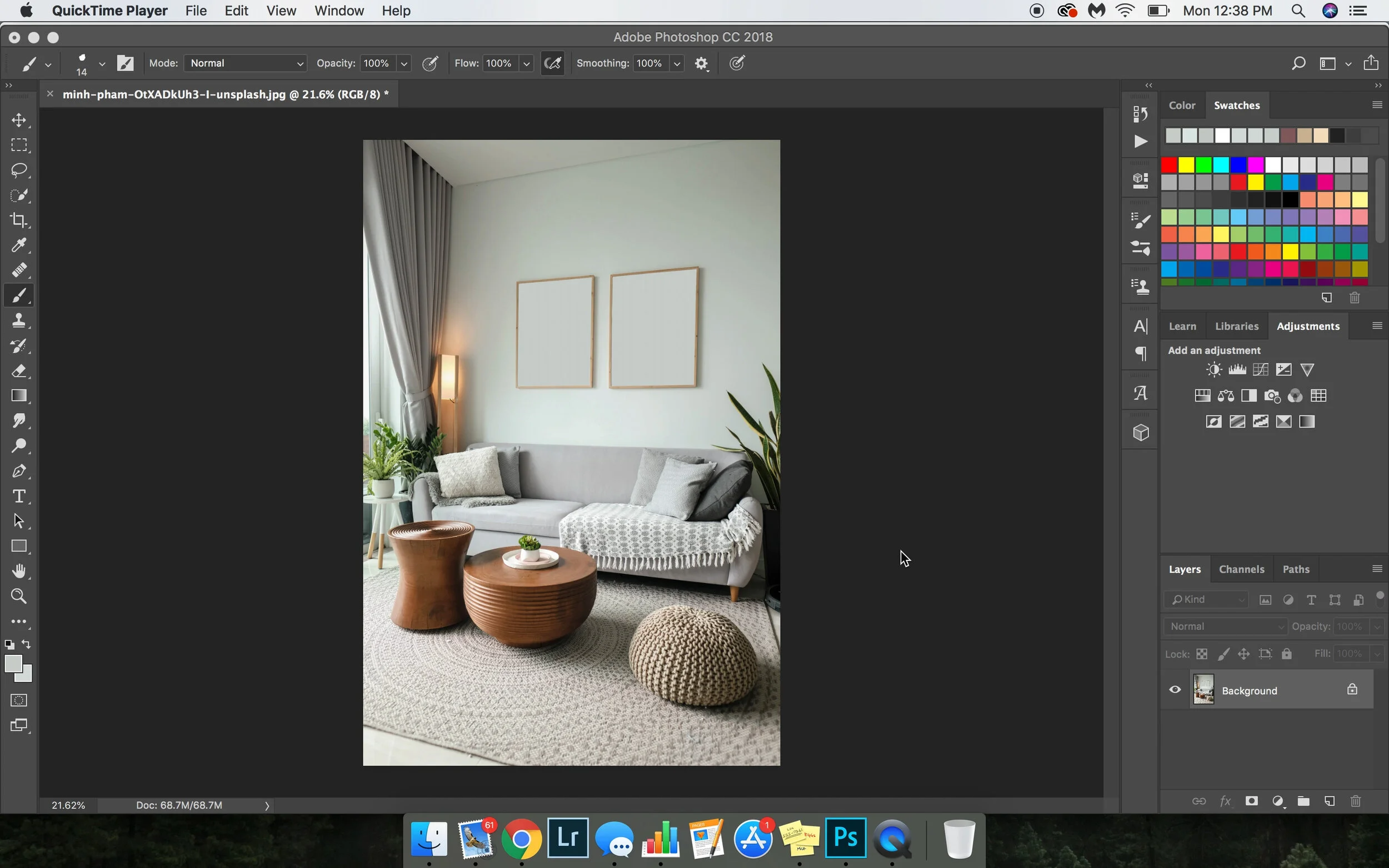The width and height of the screenshot is (1389, 868).
Task: Open the Window menu
Action: click(x=339, y=11)
